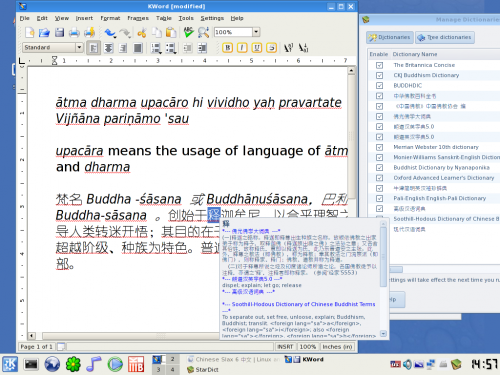Click the Inches (in) unit selector in status bar
The width and height of the screenshot is (500, 375).
[337, 347]
